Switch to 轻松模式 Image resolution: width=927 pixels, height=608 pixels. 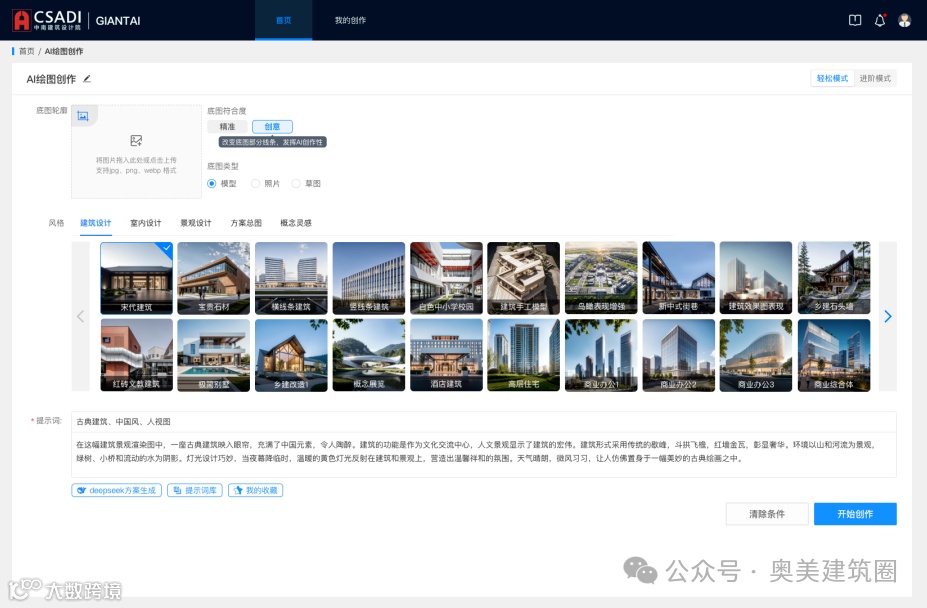click(x=832, y=78)
